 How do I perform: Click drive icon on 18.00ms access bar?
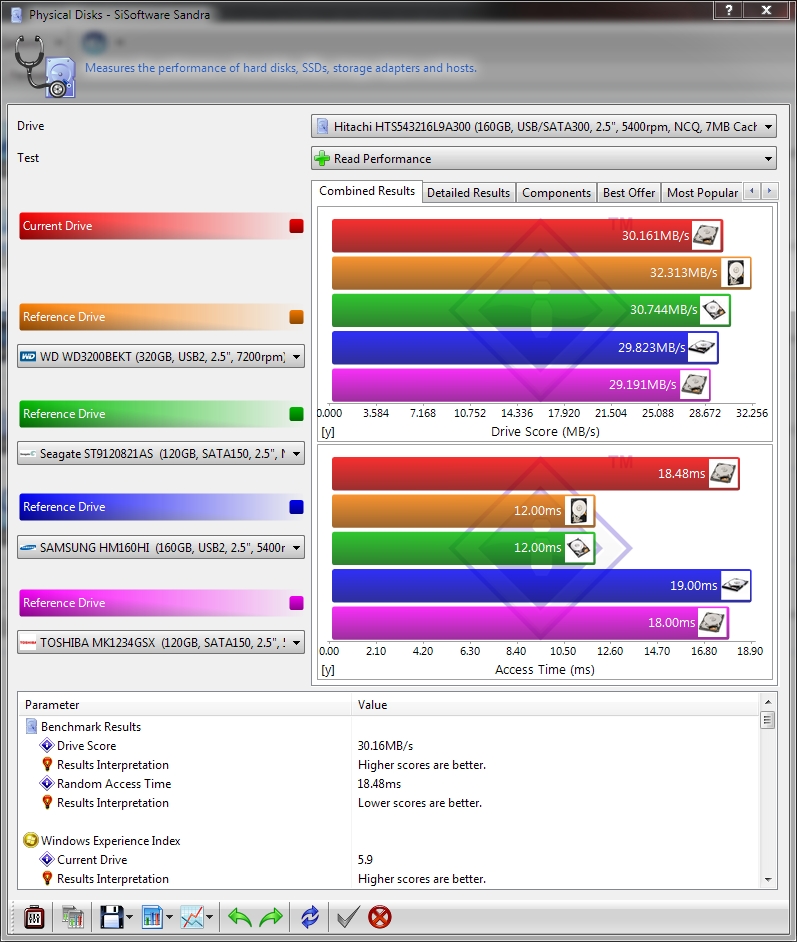712,622
